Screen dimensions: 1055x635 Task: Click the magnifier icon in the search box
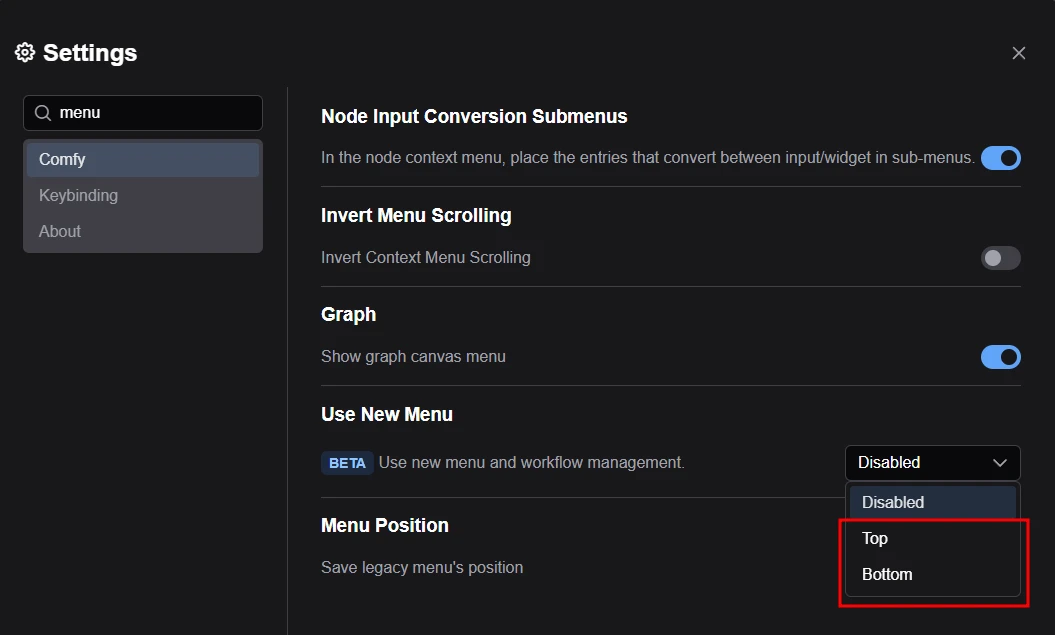[43, 113]
